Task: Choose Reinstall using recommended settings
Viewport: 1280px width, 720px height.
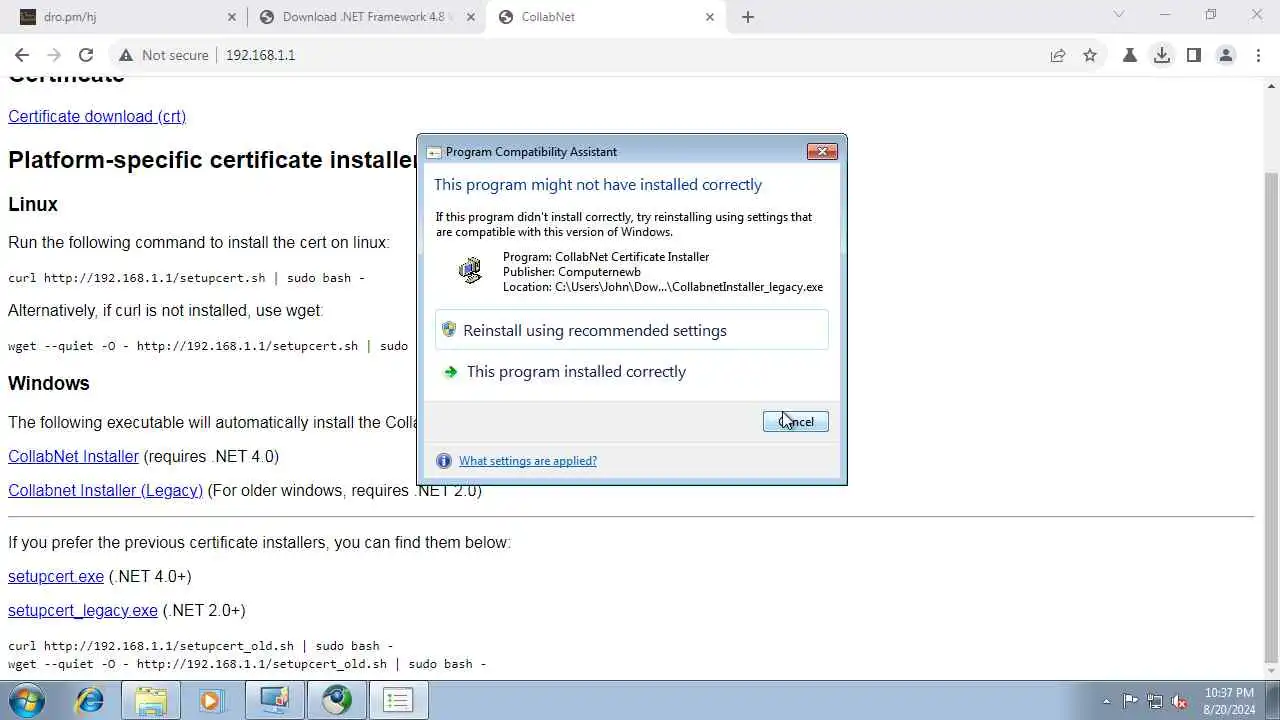Action: [x=632, y=330]
